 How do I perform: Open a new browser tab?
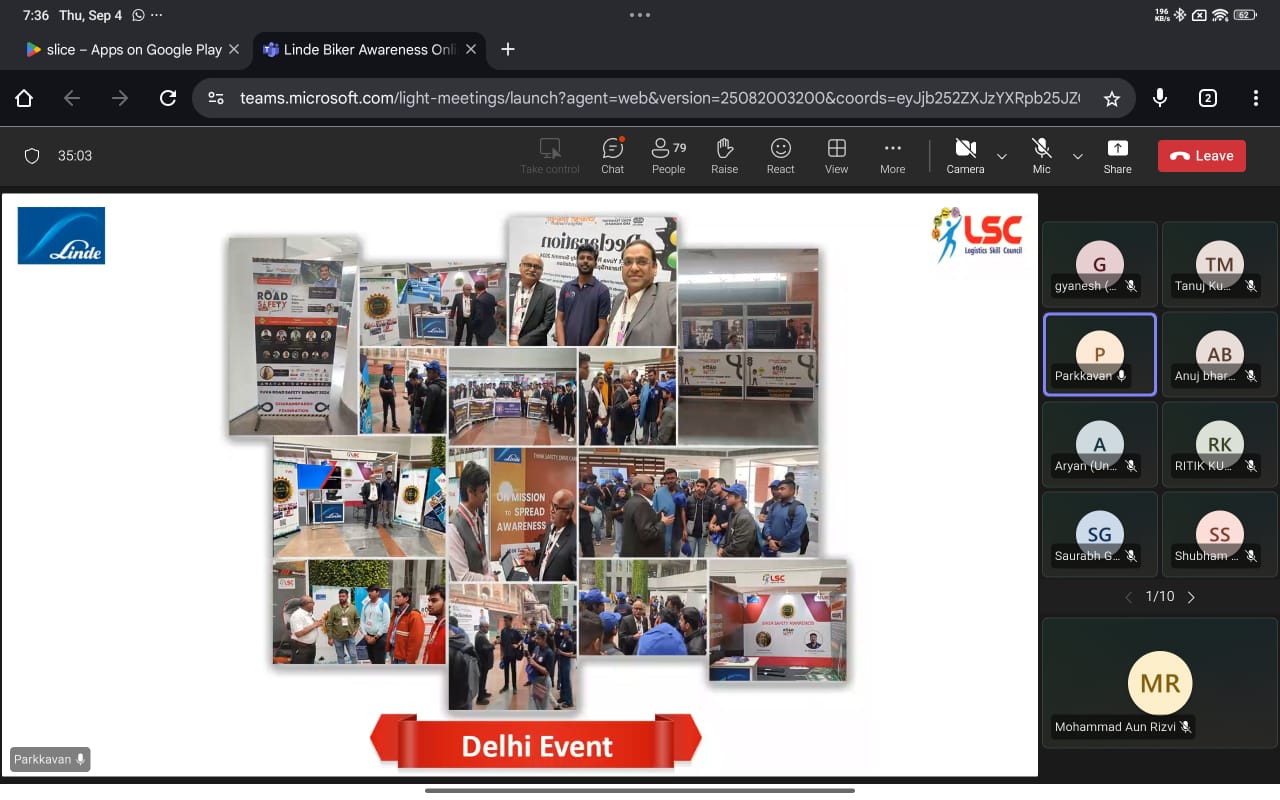tap(507, 49)
